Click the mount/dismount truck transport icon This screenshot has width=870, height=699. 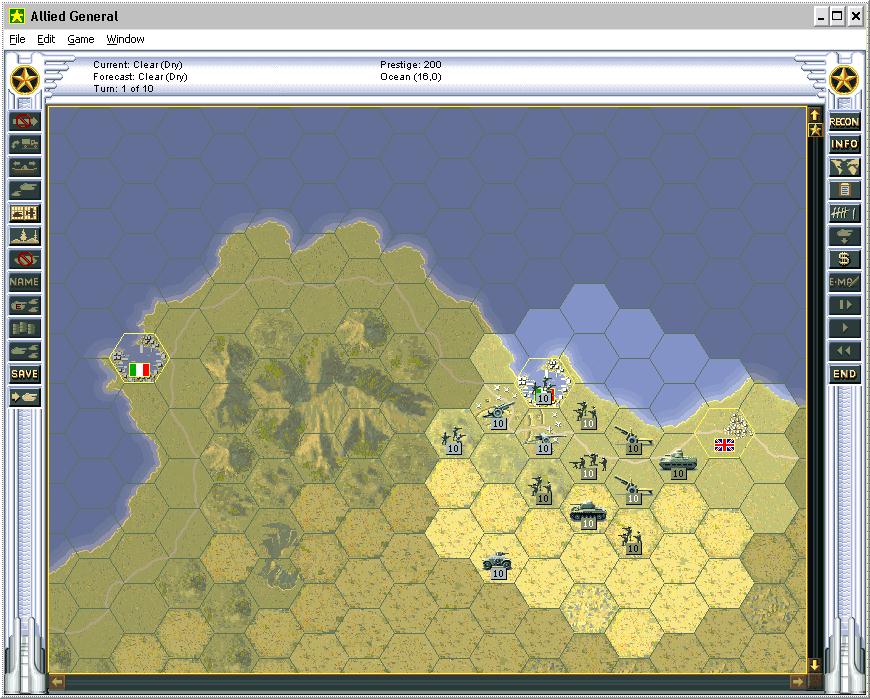tap(25, 144)
